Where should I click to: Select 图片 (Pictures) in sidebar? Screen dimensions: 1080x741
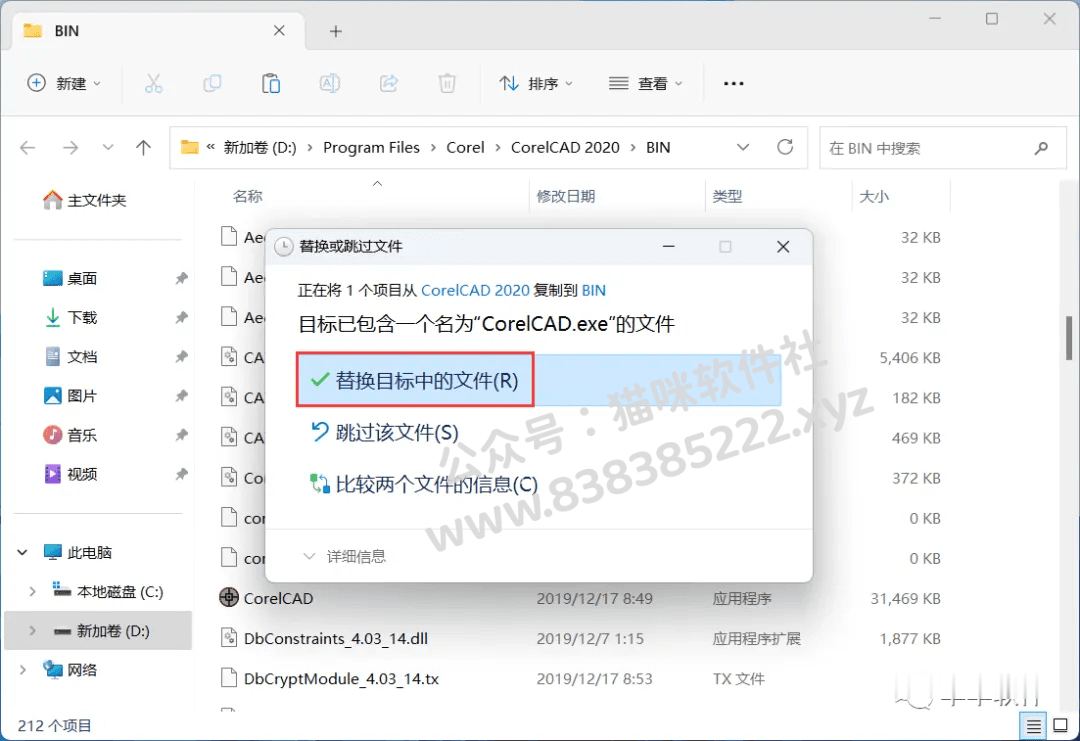point(70,396)
